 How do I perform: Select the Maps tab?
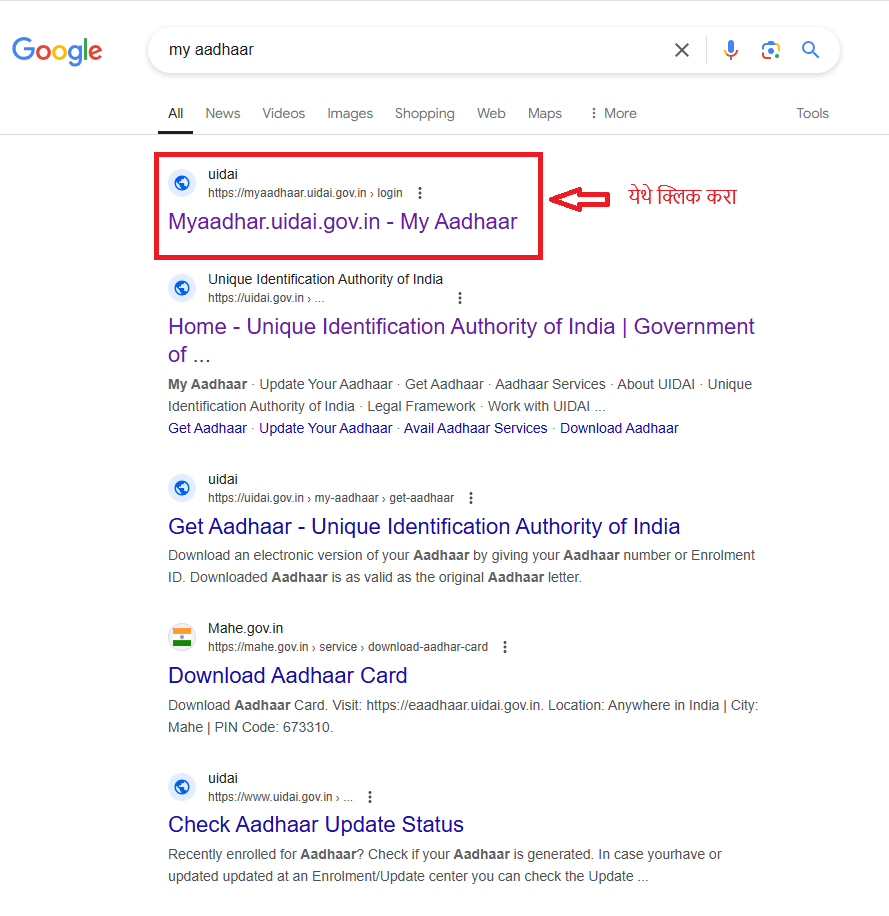(544, 113)
